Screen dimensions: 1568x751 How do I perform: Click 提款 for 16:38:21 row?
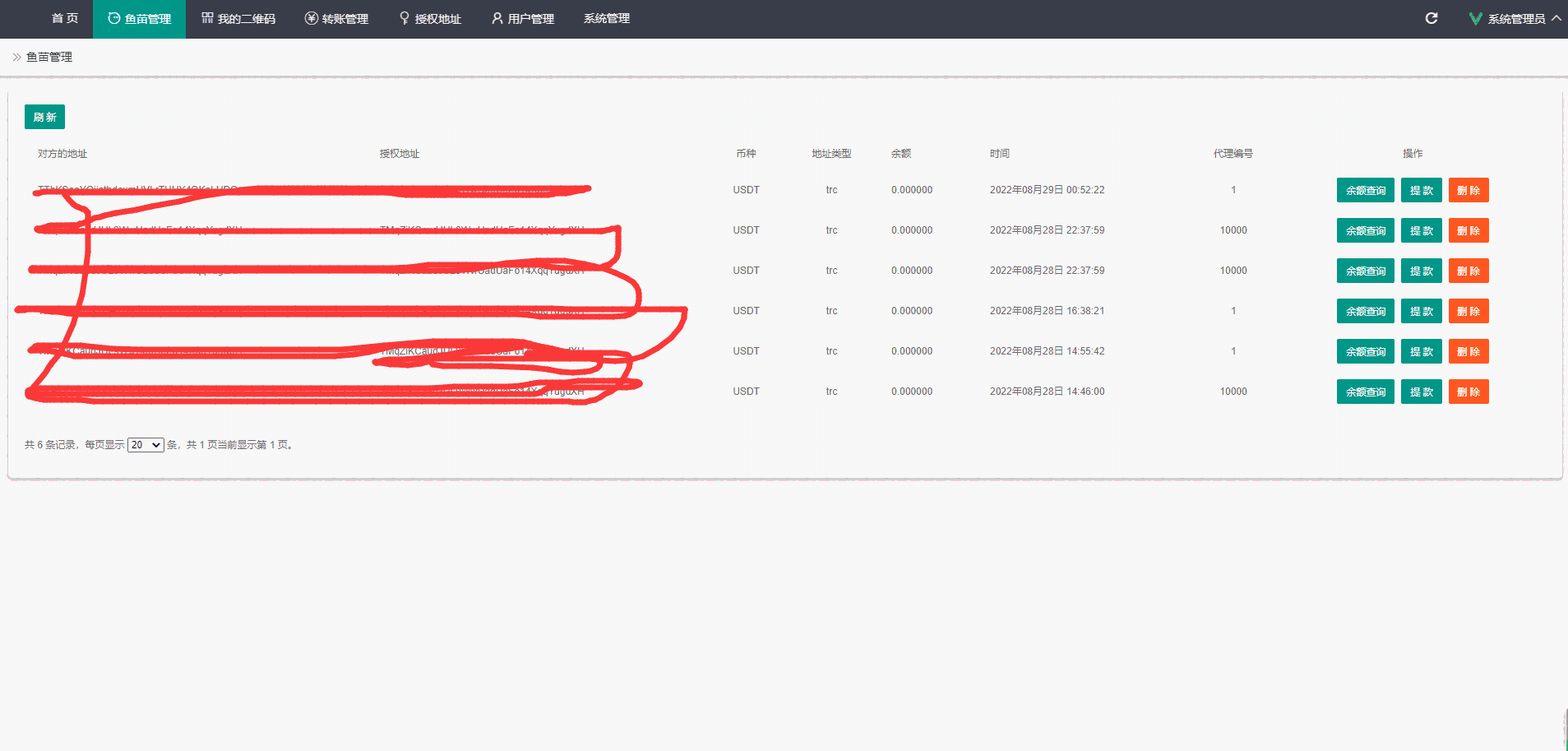1422,311
